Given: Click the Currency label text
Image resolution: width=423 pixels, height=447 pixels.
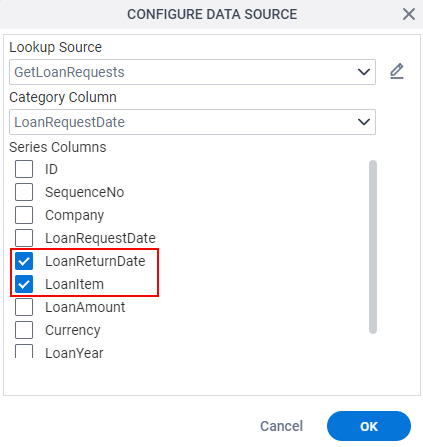Looking at the screenshot, I should tap(73, 330).
